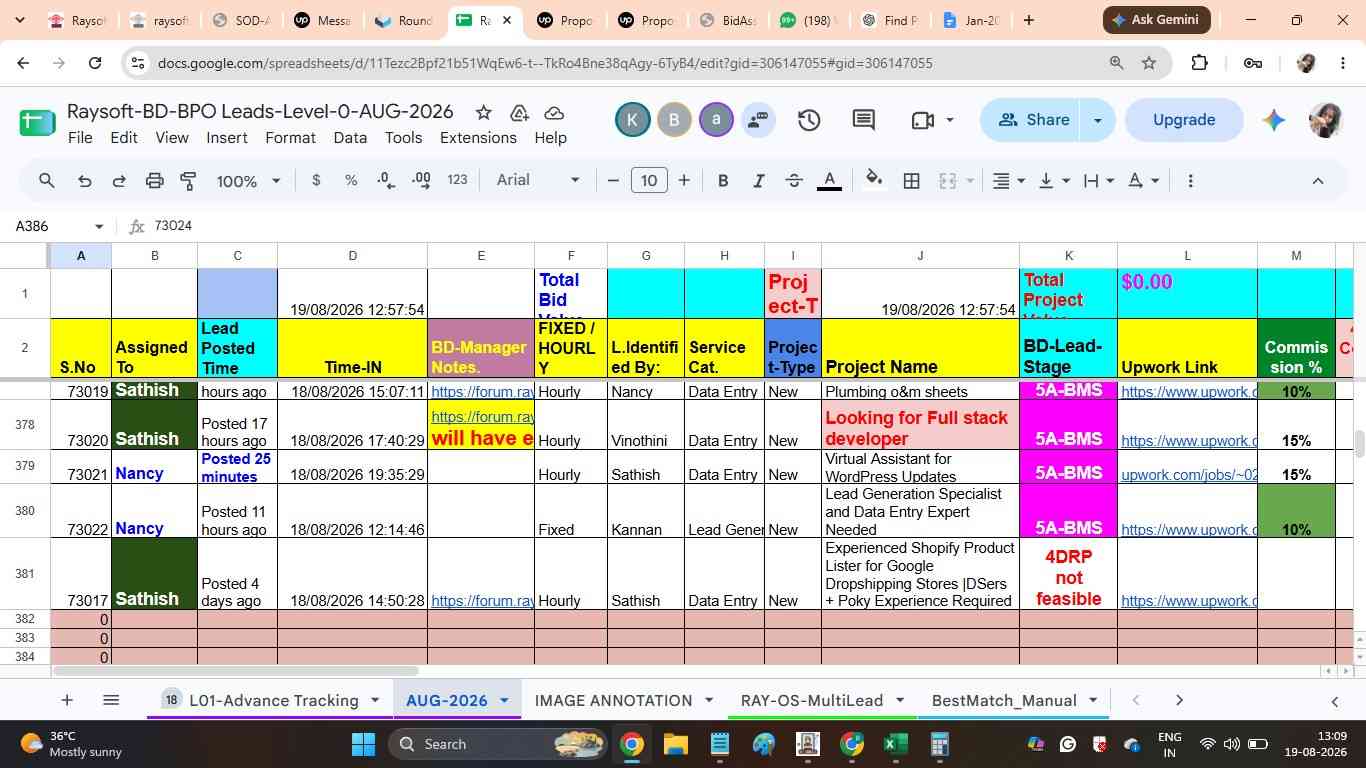This screenshot has width=1366, height=768.
Task: Open the comments speech bubble icon
Action: 864,120
